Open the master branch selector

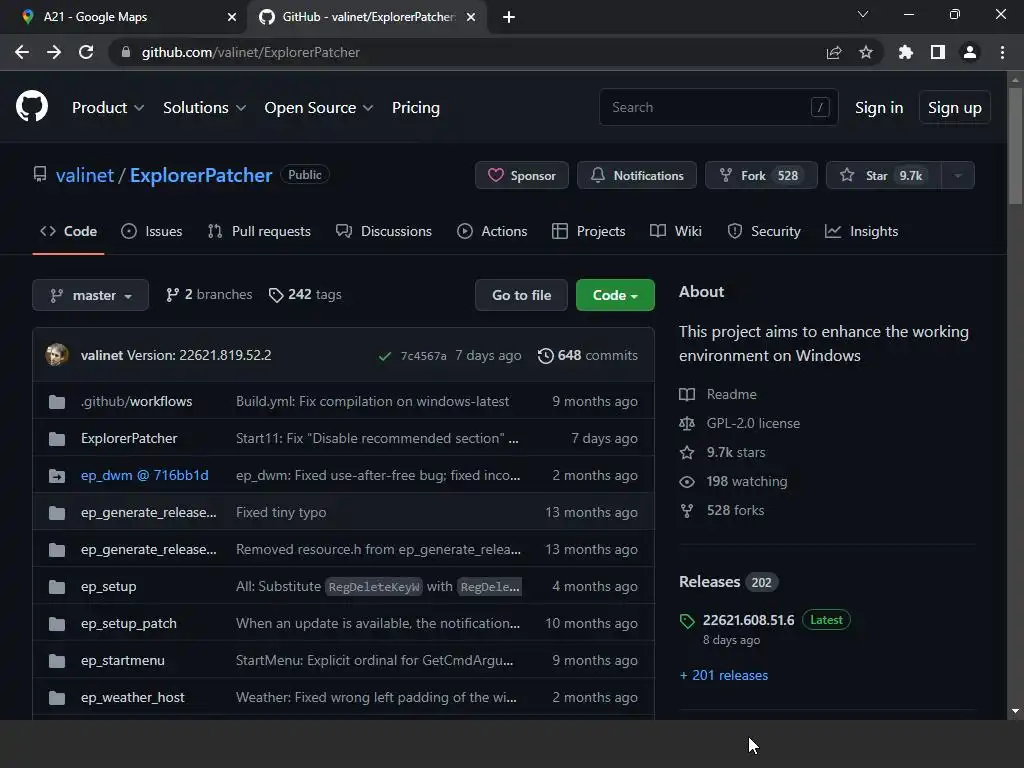90,295
